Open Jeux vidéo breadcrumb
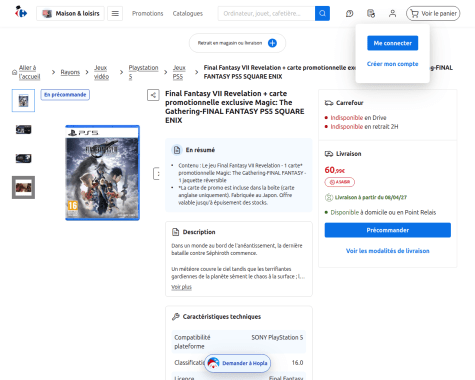 click(x=101, y=72)
